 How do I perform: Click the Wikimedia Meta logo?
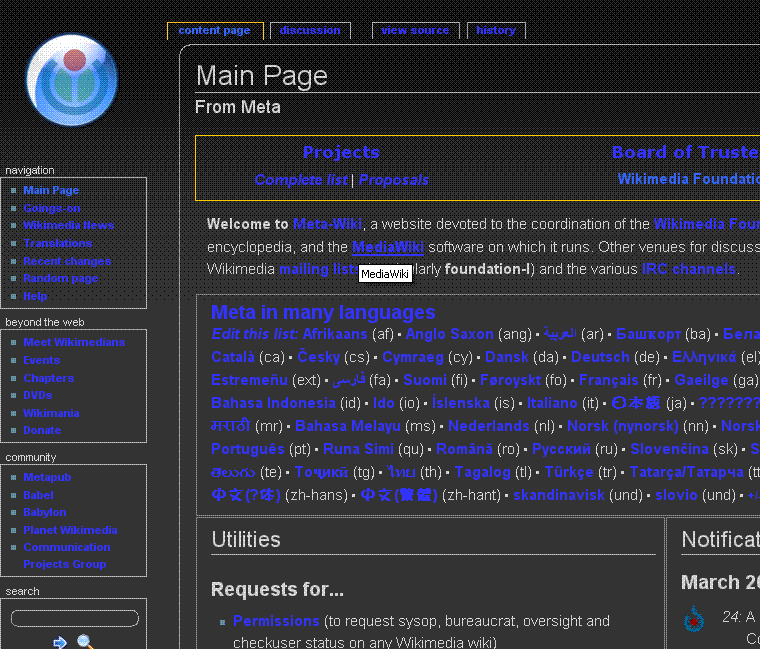pos(72,79)
